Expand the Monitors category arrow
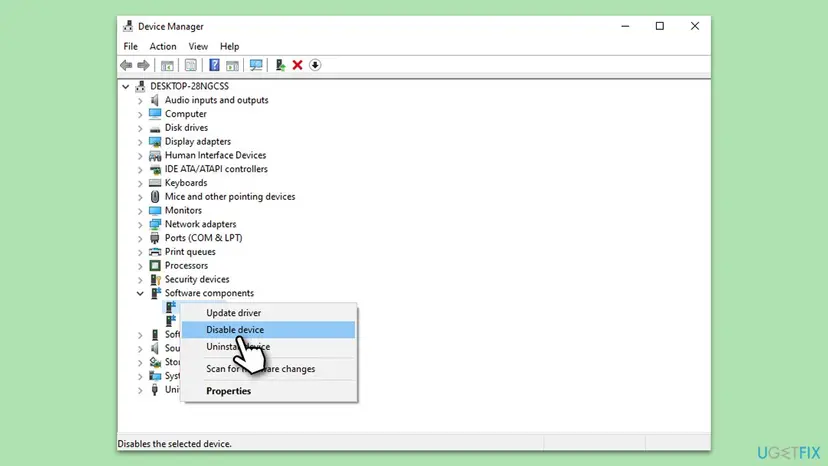Viewport: 828px width, 466px height. [x=140, y=210]
